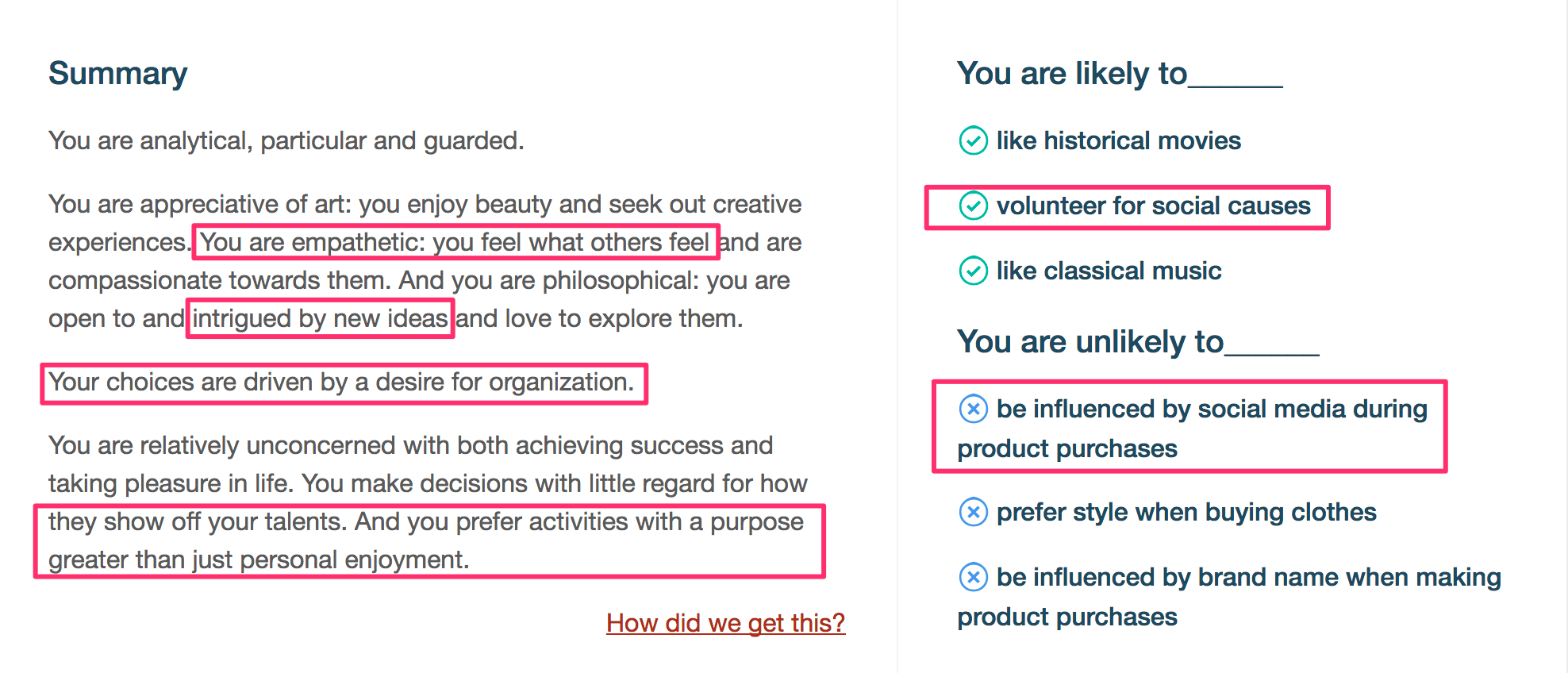Click the 'You are unlikely to' heading
Viewport: 1568px width, 673px height.
1138,342
